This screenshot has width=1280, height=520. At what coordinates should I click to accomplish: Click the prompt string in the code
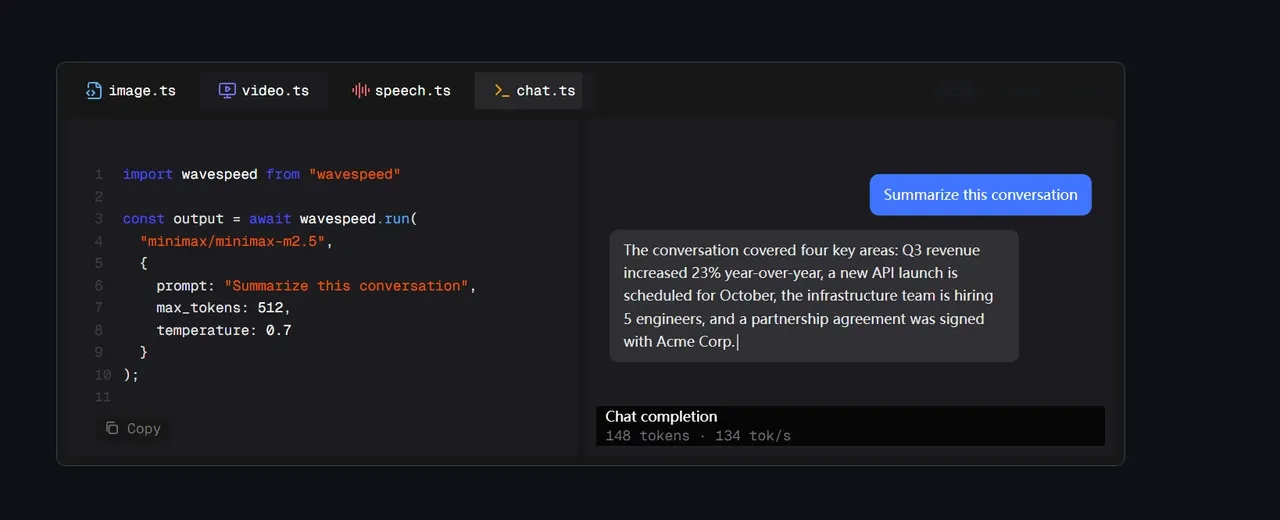[346, 286]
